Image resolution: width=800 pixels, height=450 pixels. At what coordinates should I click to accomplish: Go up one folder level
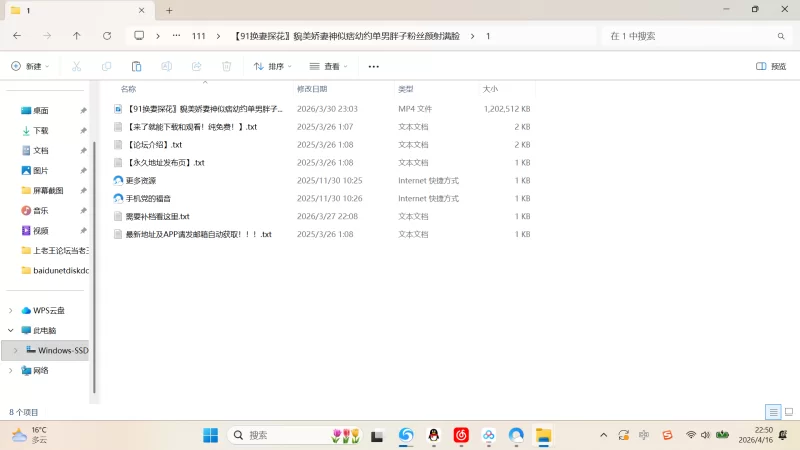pos(77,36)
